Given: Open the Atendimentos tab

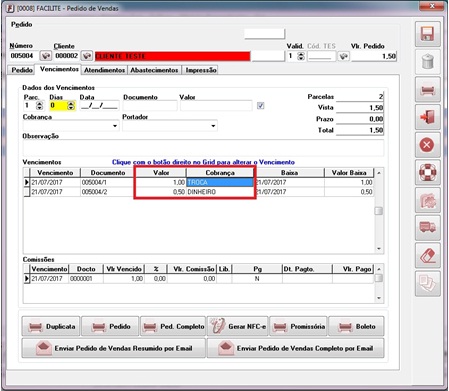Looking at the screenshot, I should 104,70.
